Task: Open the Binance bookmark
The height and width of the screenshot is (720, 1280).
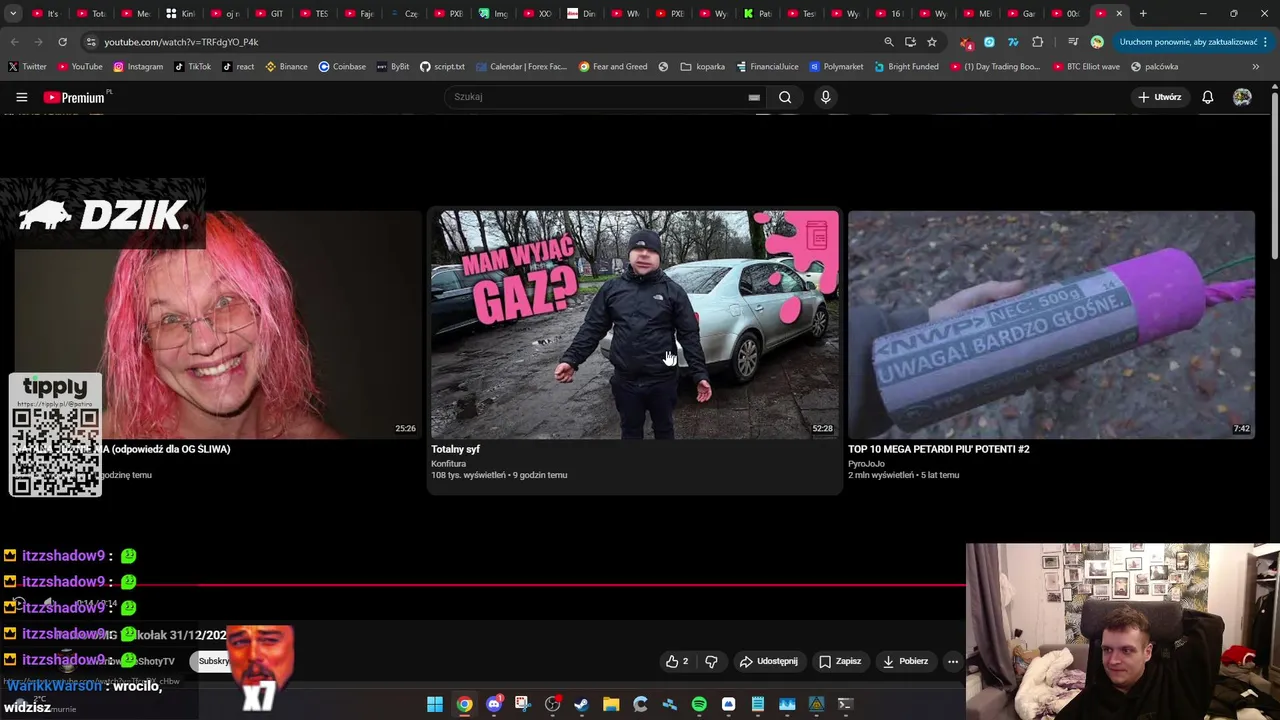Action: tap(286, 66)
